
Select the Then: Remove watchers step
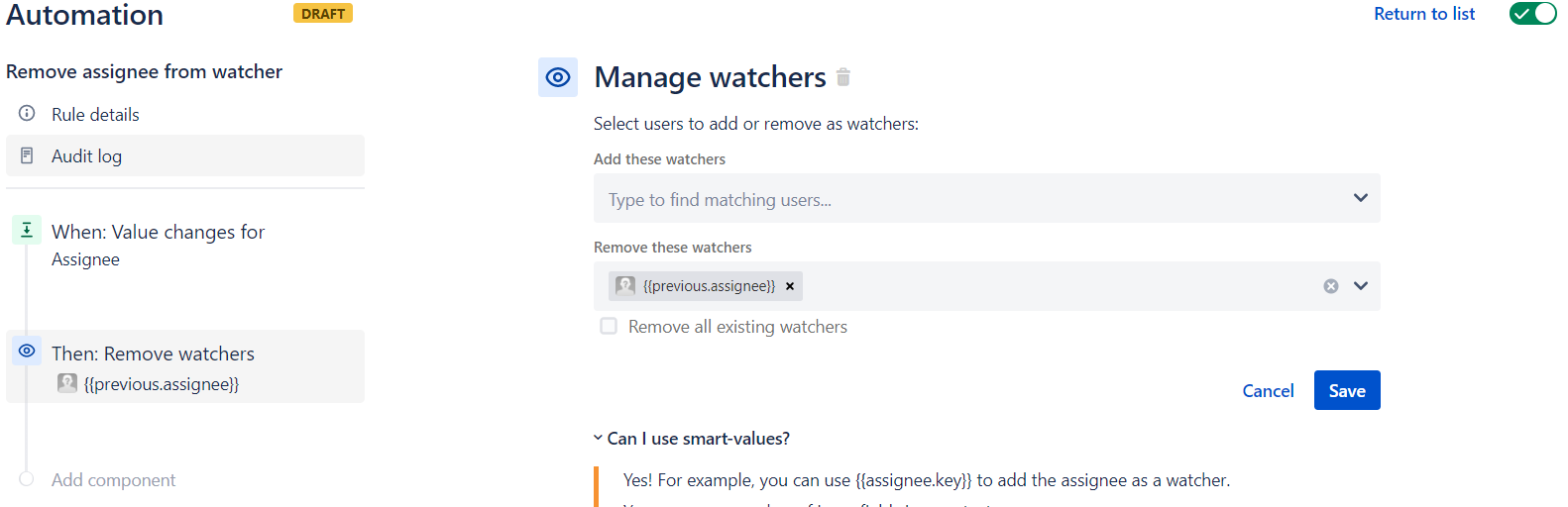point(185,366)
